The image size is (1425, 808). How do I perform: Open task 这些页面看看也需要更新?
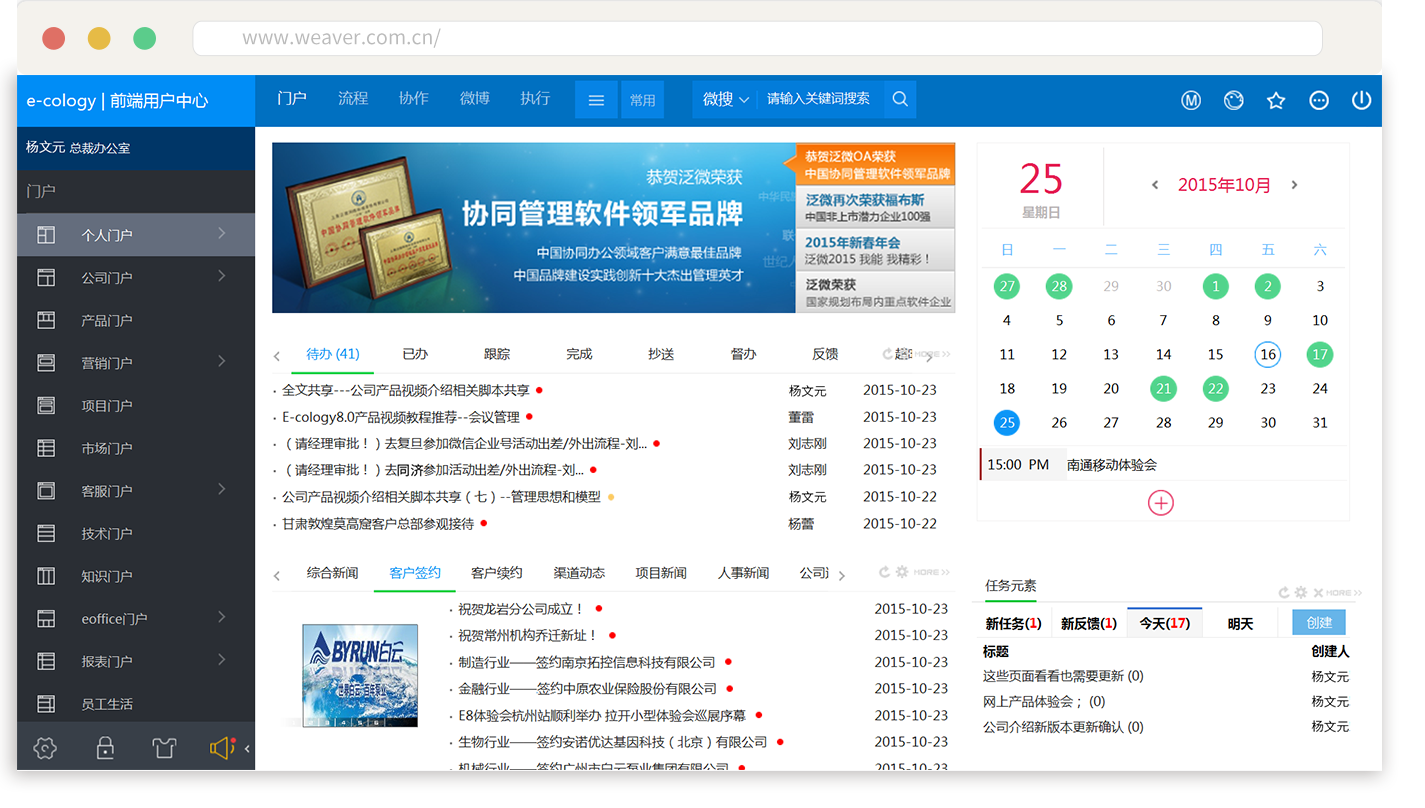pyautogui.click(x=1063, y=676)
